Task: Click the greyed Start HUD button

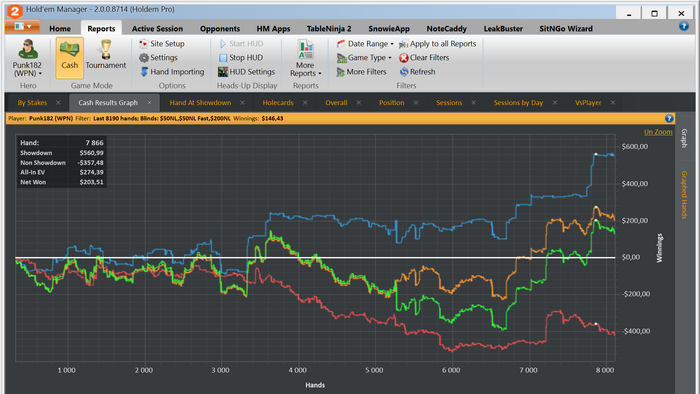Action: tap(241, 44)
